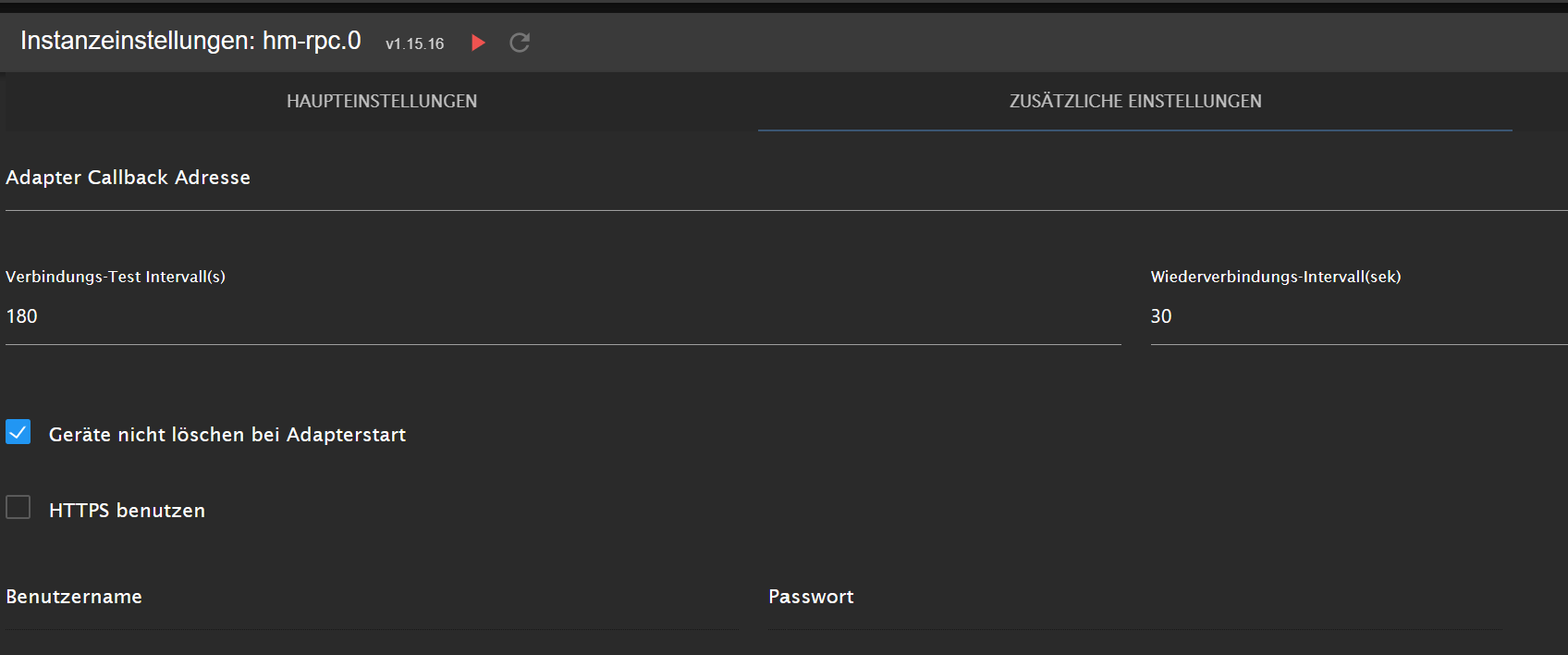Click the blue underline beneath the active tab

pos(1134,130)
